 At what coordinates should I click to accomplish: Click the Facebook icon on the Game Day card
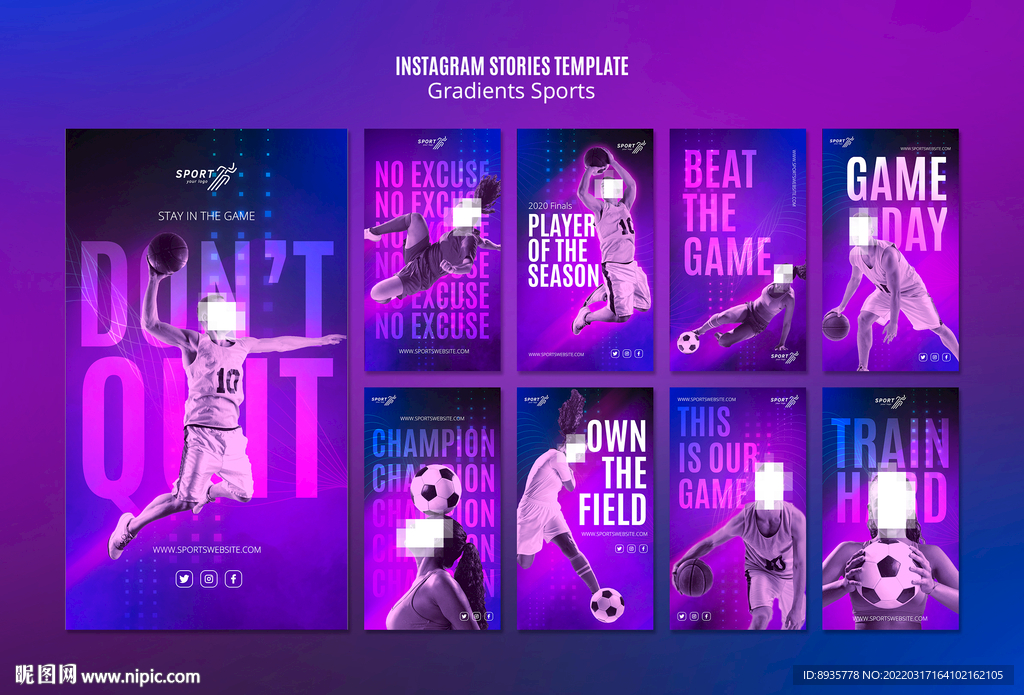(x=946, y=357)
